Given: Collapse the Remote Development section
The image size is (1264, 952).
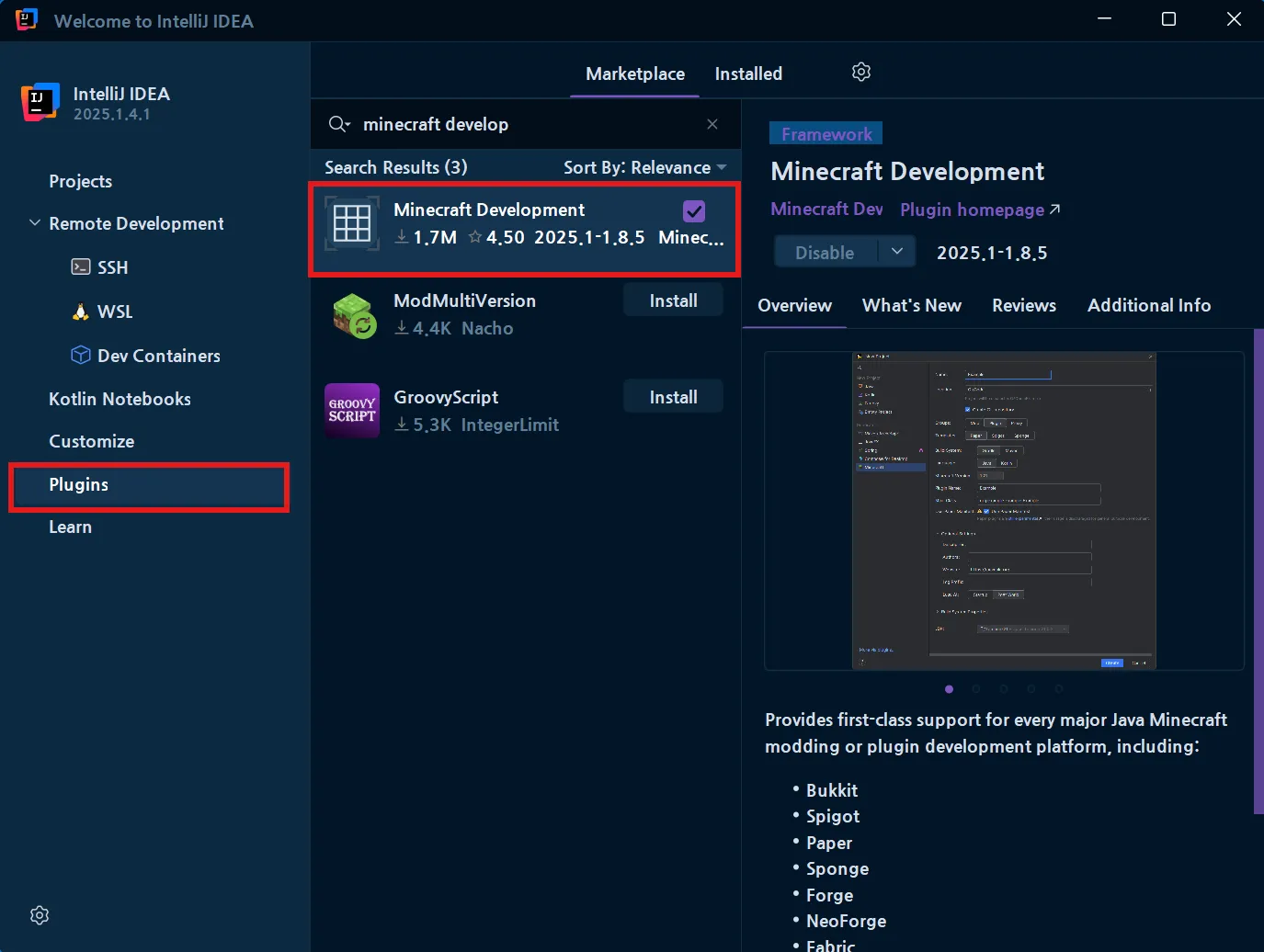Looking at the screenshot, I should pyautogui.click(x=34, y=222).
